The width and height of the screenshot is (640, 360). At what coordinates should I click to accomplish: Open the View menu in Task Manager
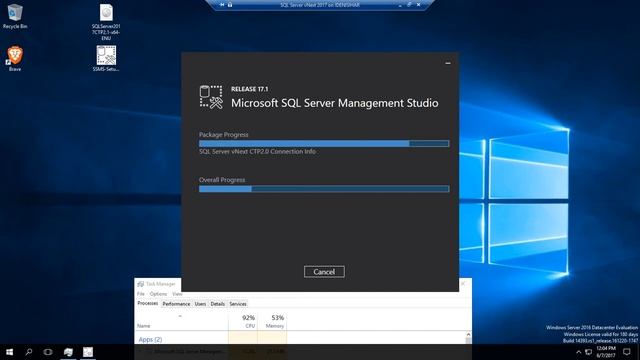pyautogui.click(x=177, y=294)
